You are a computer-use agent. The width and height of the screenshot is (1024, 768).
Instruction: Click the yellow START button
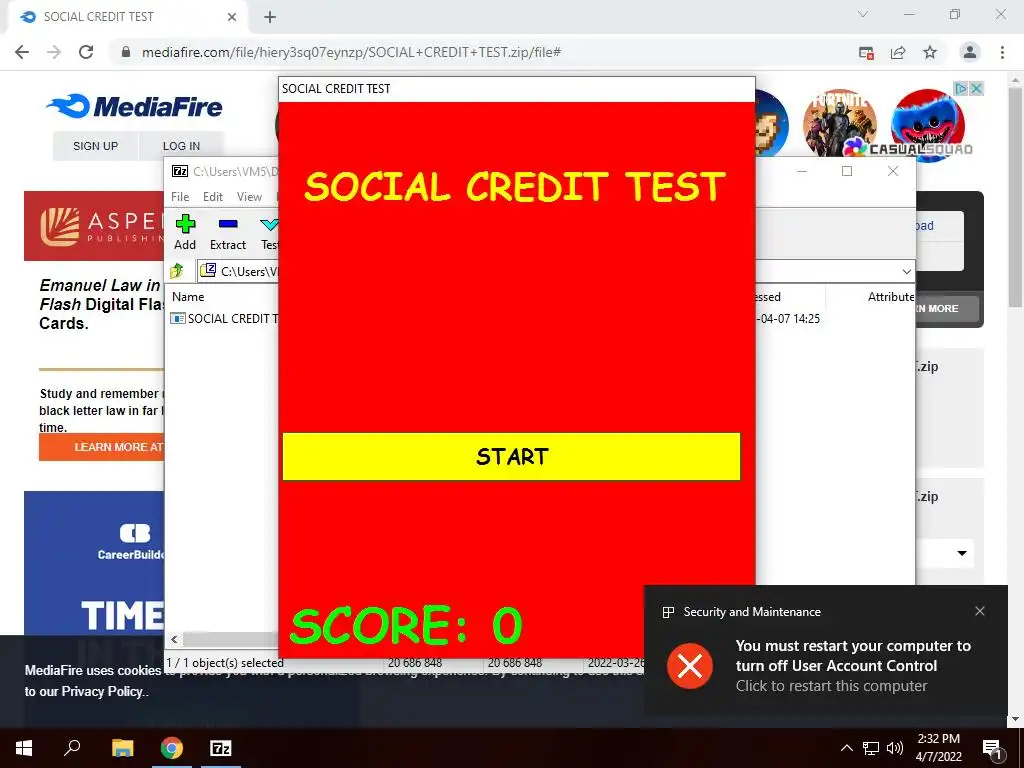tap(511, 456)
